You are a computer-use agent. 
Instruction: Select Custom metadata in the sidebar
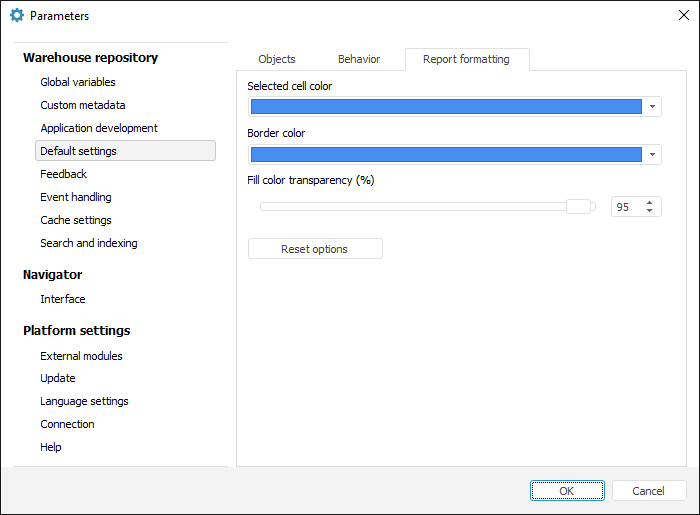(x=83, y=105)
